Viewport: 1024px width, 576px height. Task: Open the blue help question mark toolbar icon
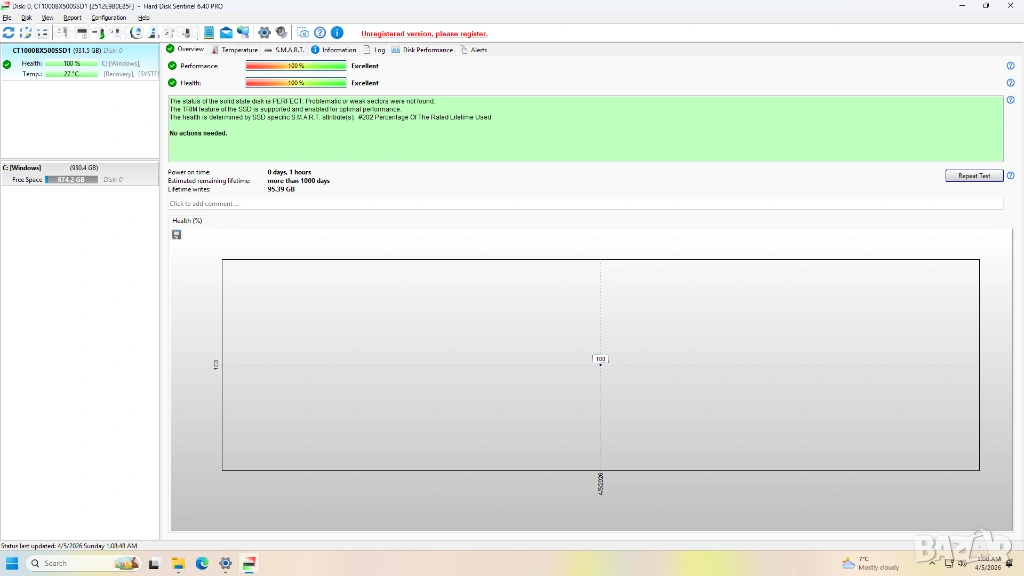[x=320, y=33]
